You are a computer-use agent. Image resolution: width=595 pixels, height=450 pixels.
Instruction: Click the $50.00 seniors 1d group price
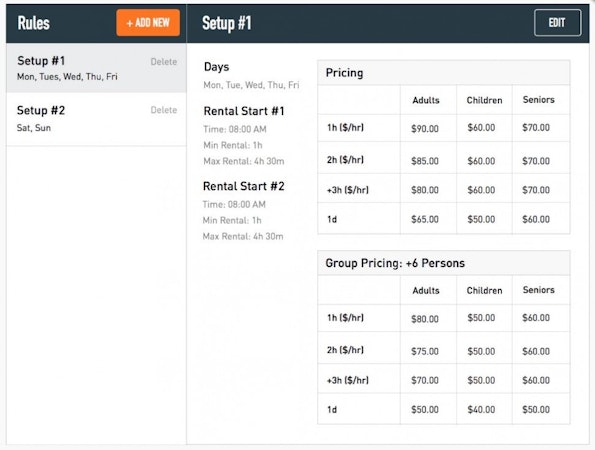(x=536, y=409)
